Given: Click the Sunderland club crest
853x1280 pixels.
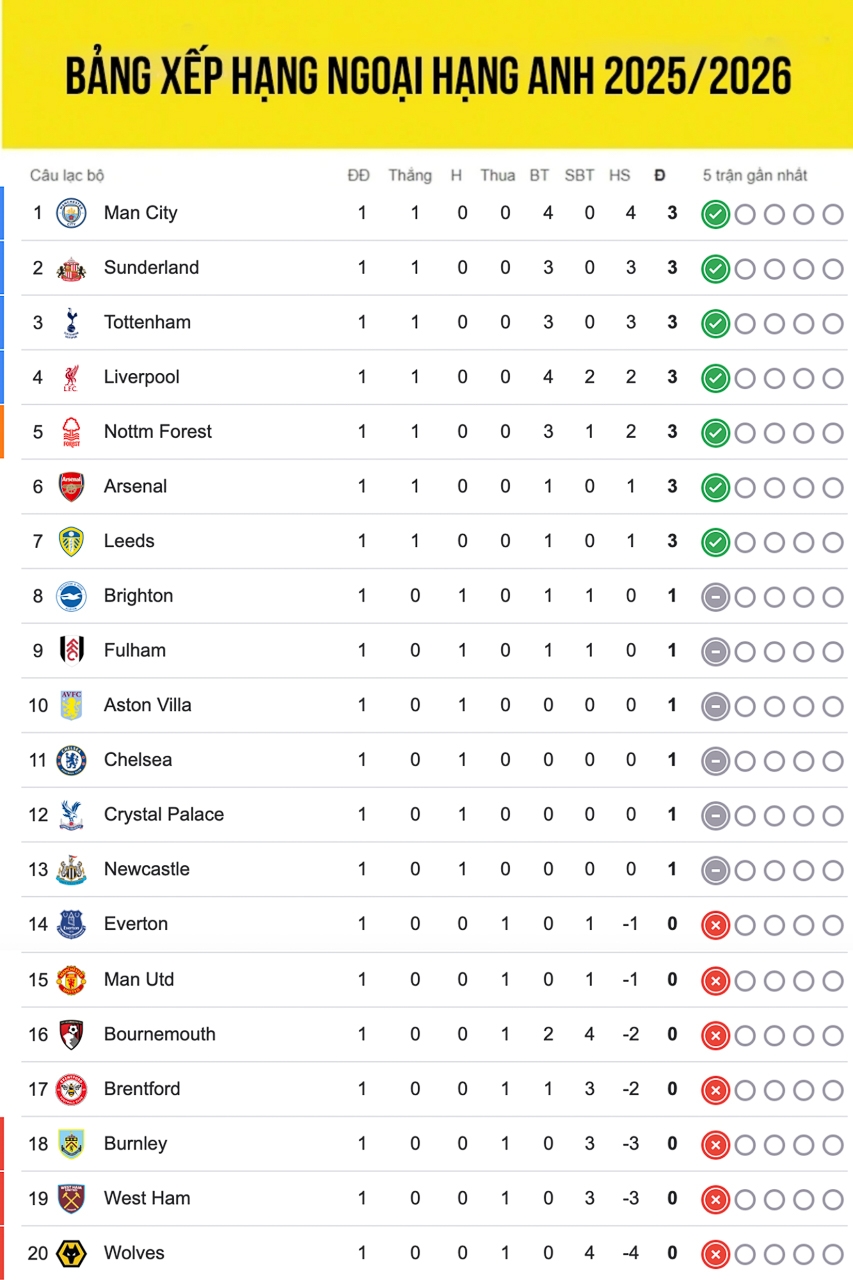Looking at the screenshot, I should 71,268.
